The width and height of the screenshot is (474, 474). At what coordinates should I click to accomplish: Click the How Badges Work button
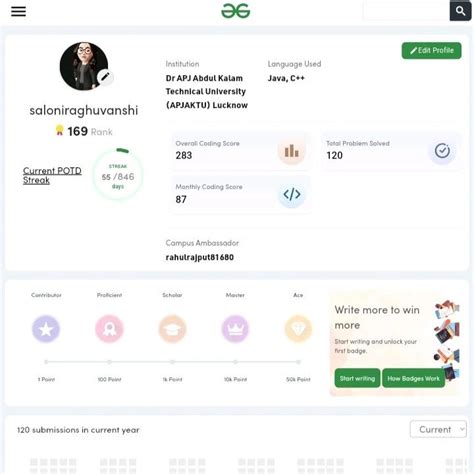pyautogui.click(x=413, y=378)
